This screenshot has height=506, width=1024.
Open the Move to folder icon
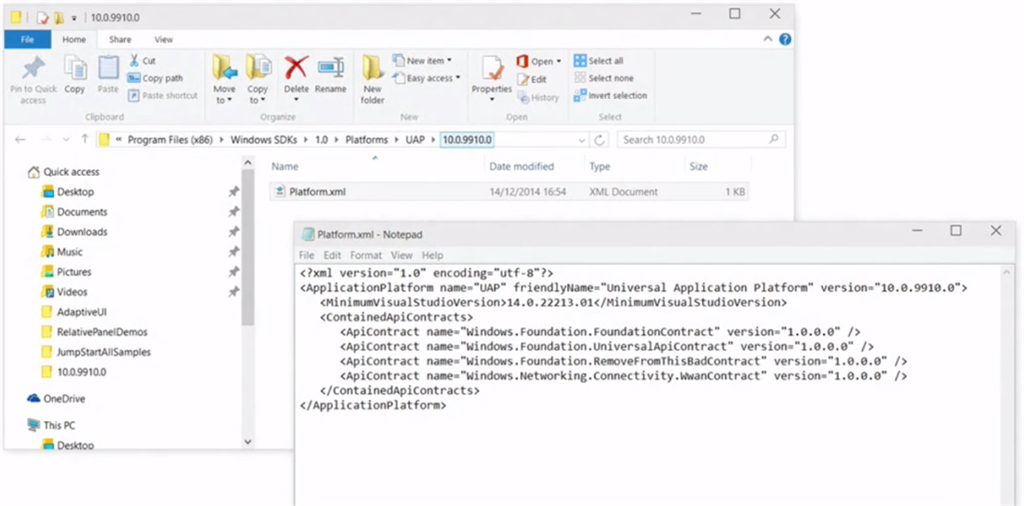225,68
